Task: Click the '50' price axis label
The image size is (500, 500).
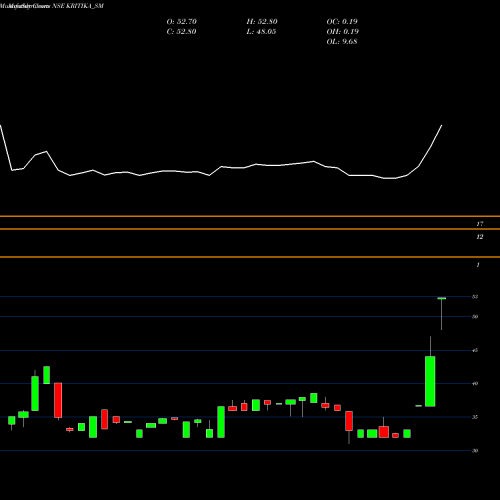Action: click(475, 317)
